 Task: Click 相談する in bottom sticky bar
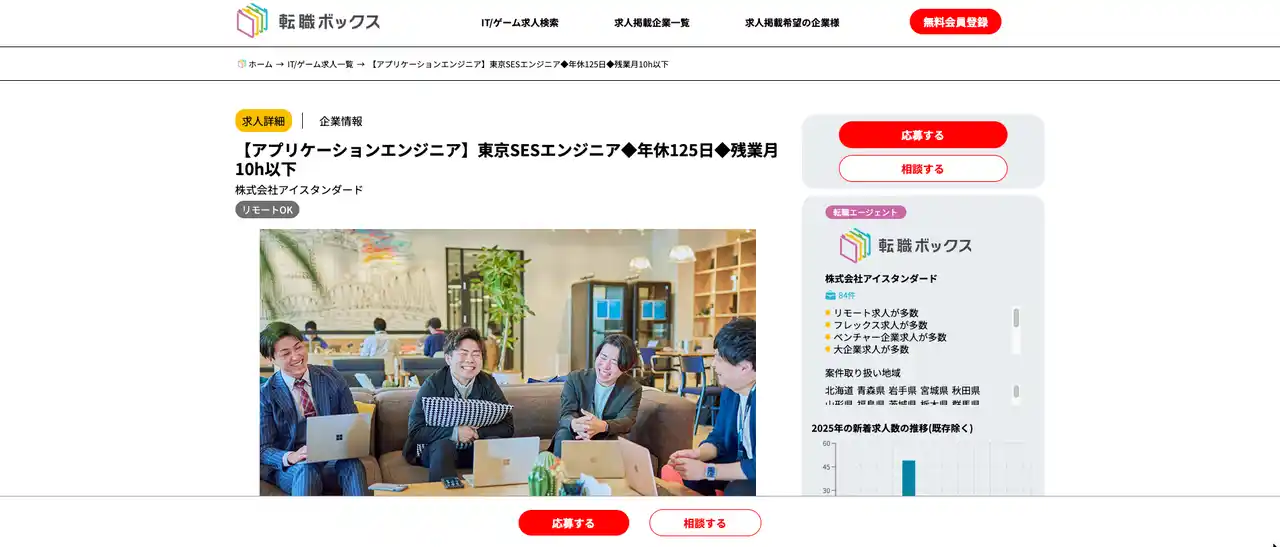coord(705,523)
